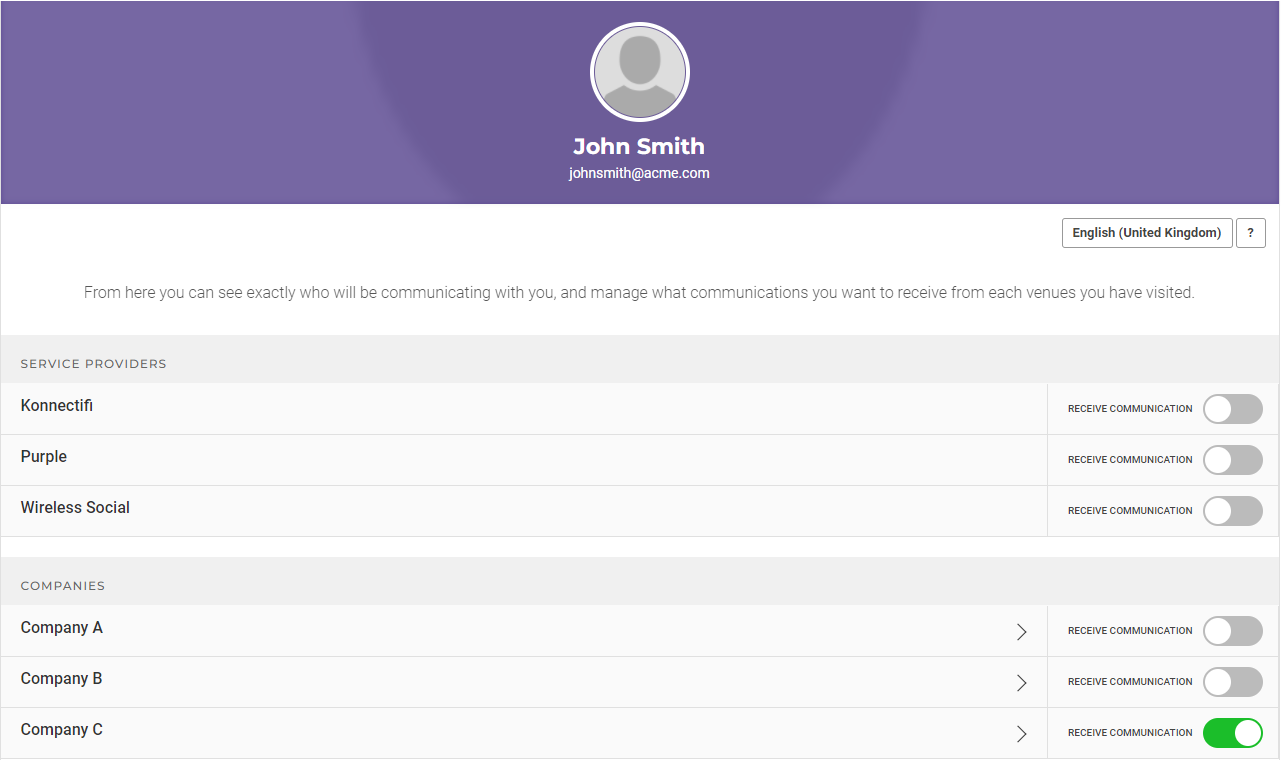The height and width of the screenshot is (760, 1281).
Task: Disable Company C receive communication toggle
Action: coord(1232,733)
